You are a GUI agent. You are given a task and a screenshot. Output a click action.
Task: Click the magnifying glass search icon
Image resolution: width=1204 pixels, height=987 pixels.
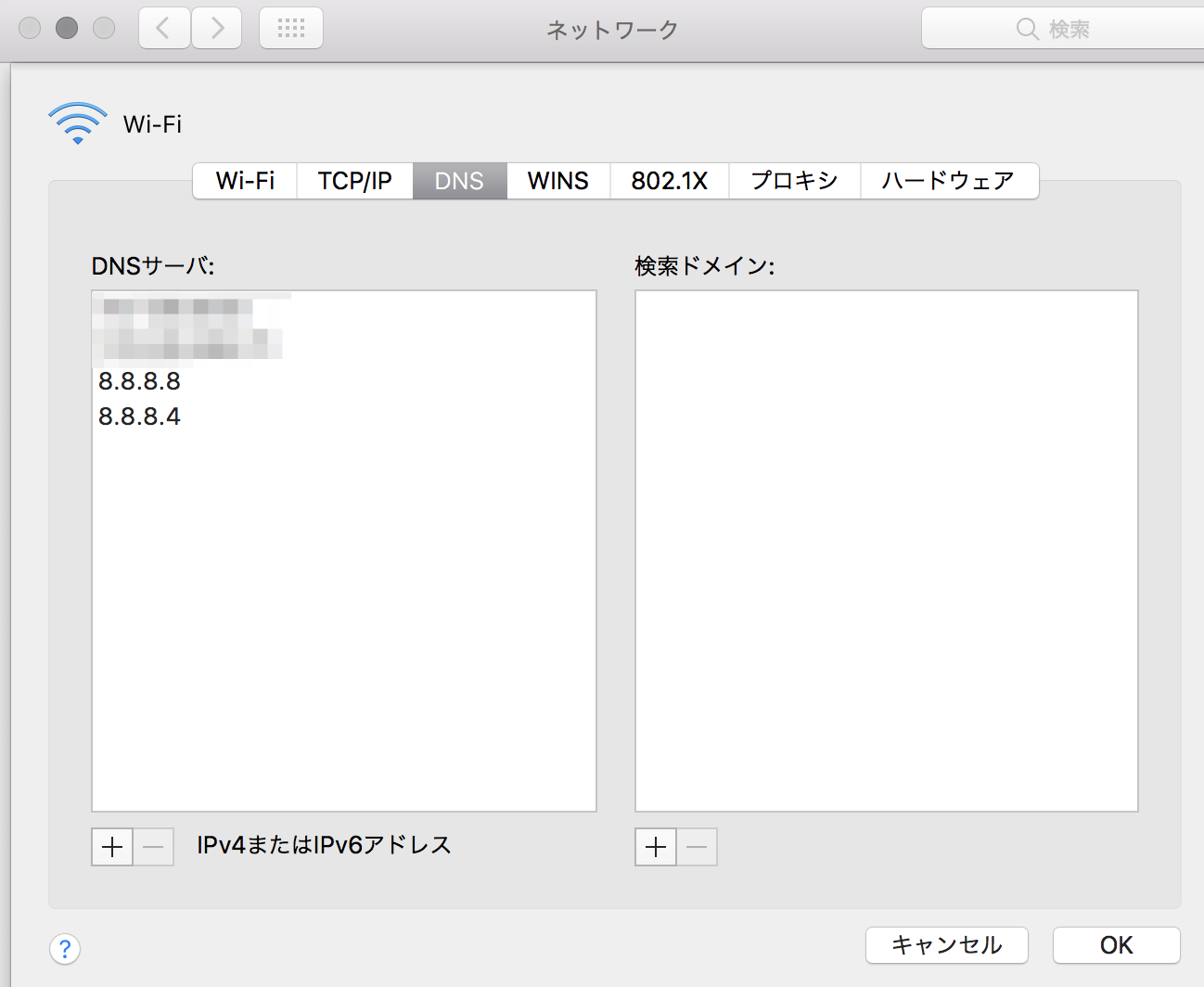tap(1027, 30)
